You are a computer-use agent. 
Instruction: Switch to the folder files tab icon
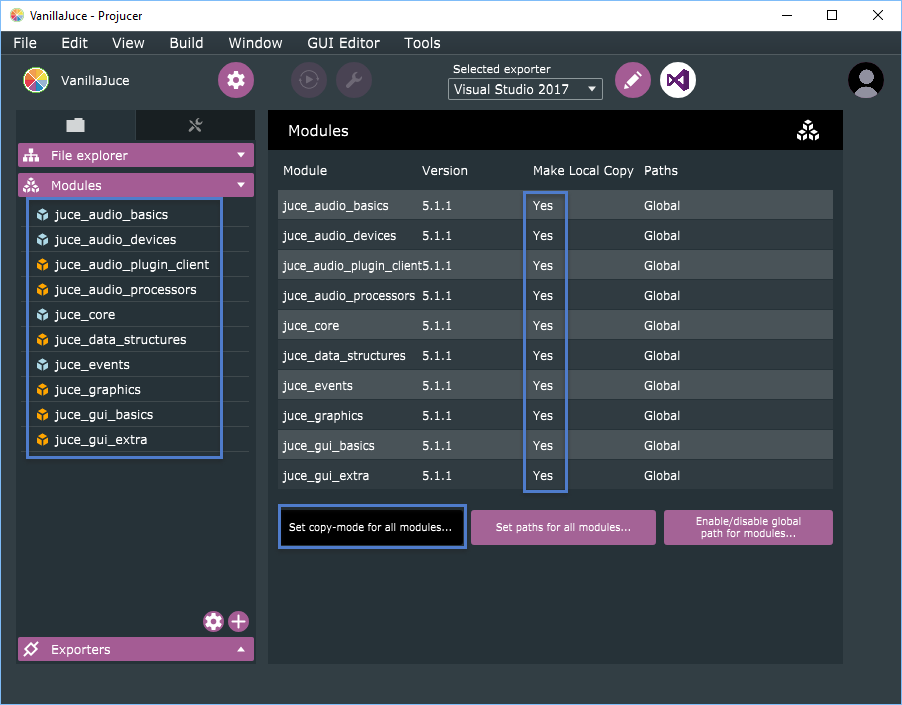tap(76, 125)
